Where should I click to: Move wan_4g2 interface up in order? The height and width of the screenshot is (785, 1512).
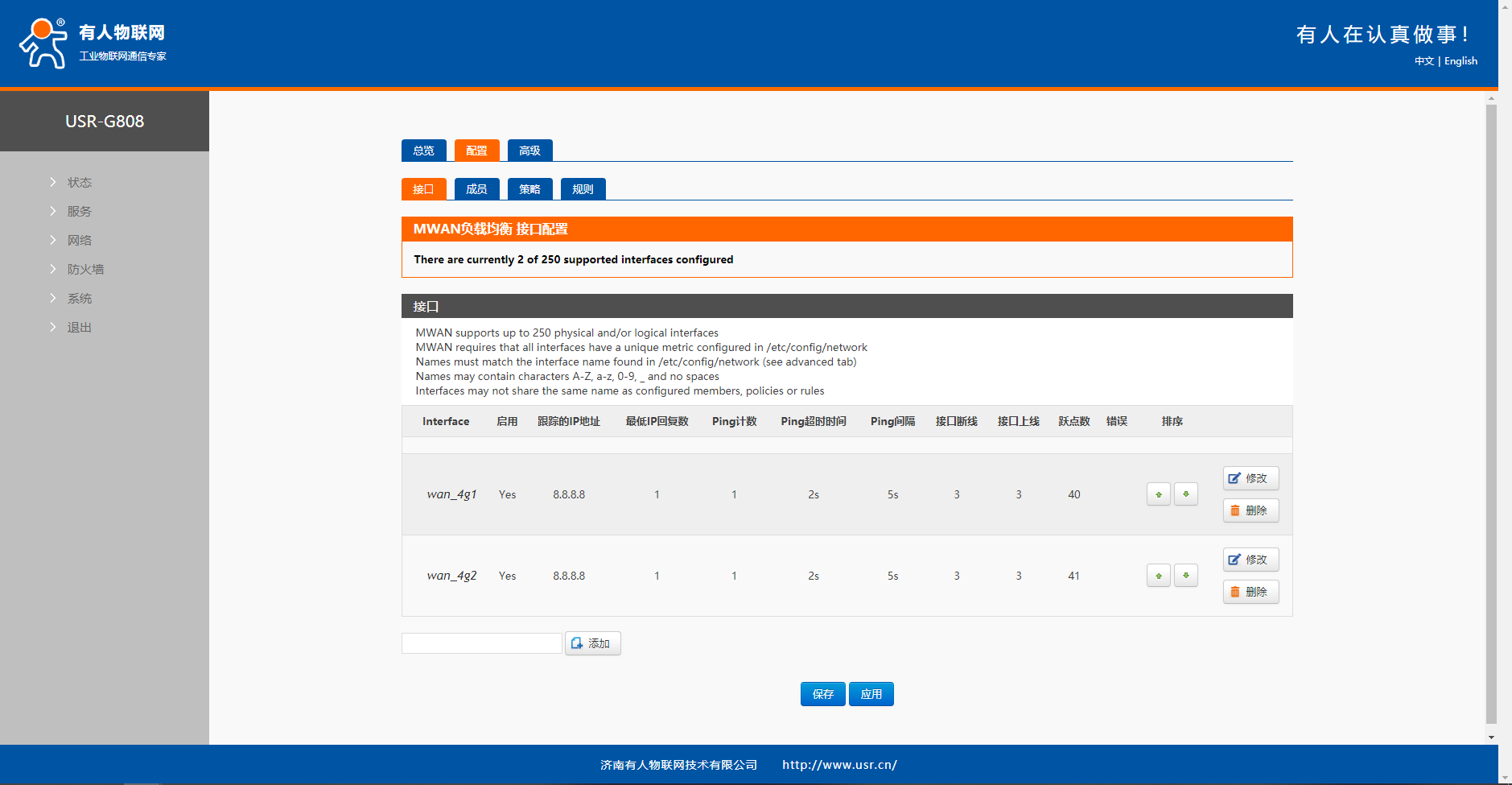pos(1158,576)
